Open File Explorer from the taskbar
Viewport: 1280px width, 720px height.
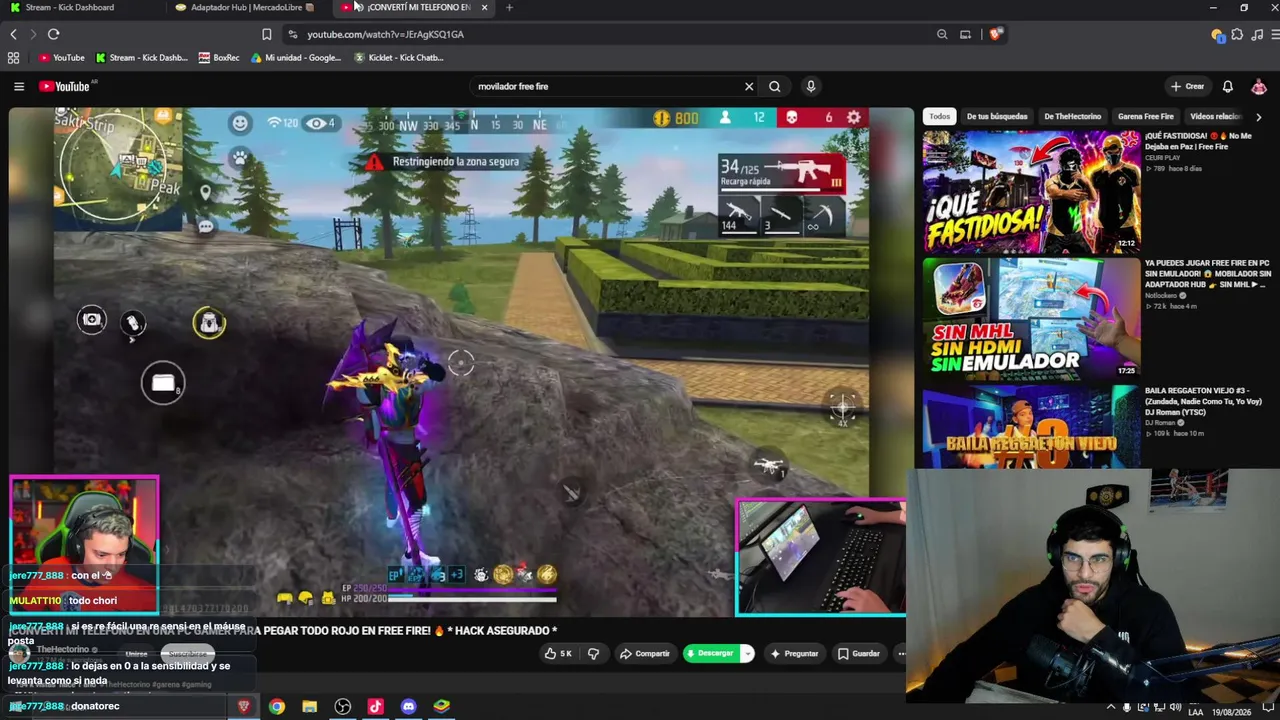(x=310, y=707)
